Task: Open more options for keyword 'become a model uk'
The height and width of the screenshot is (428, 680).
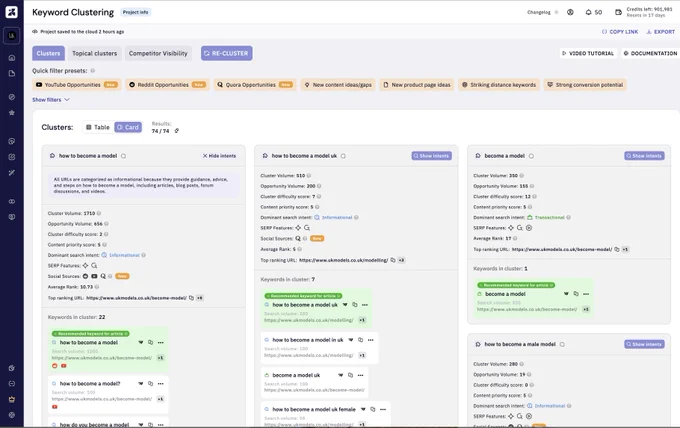Action: coord(361,375)
